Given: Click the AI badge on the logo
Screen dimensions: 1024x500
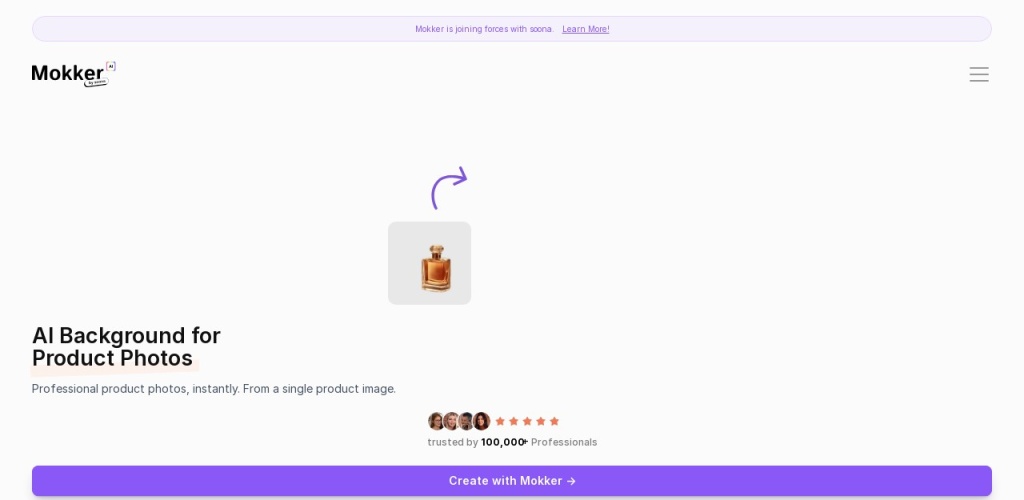Looking at the screenshot, I should (x=111, y=66).
